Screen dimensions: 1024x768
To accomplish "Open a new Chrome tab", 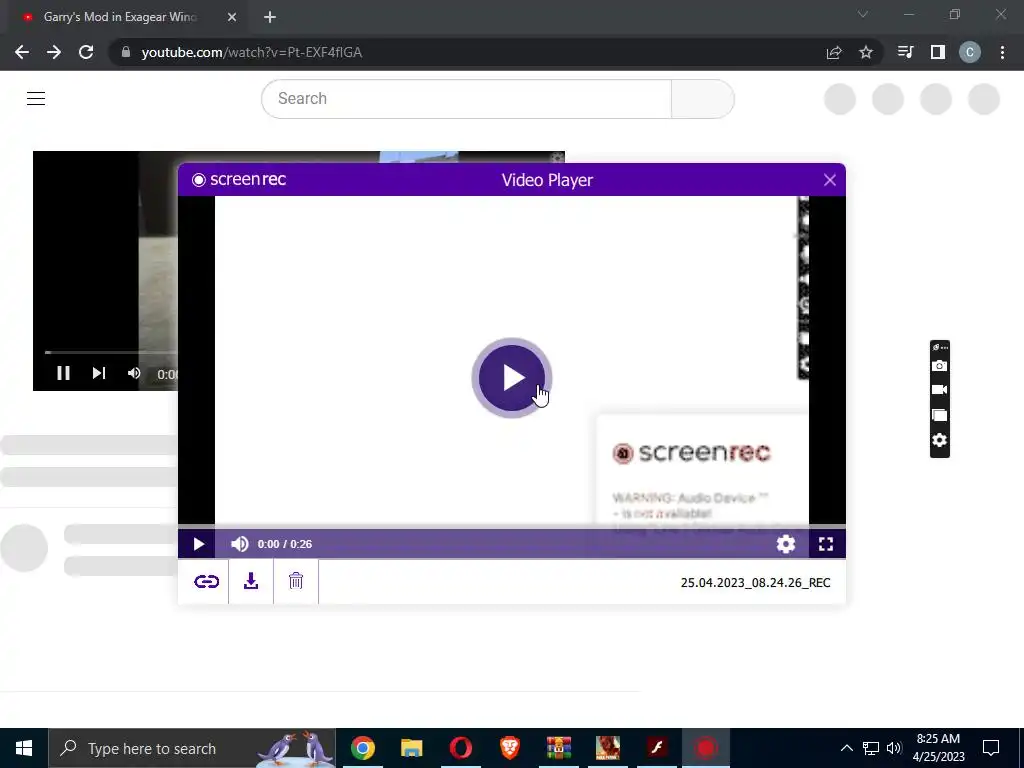I will (270, 17).
